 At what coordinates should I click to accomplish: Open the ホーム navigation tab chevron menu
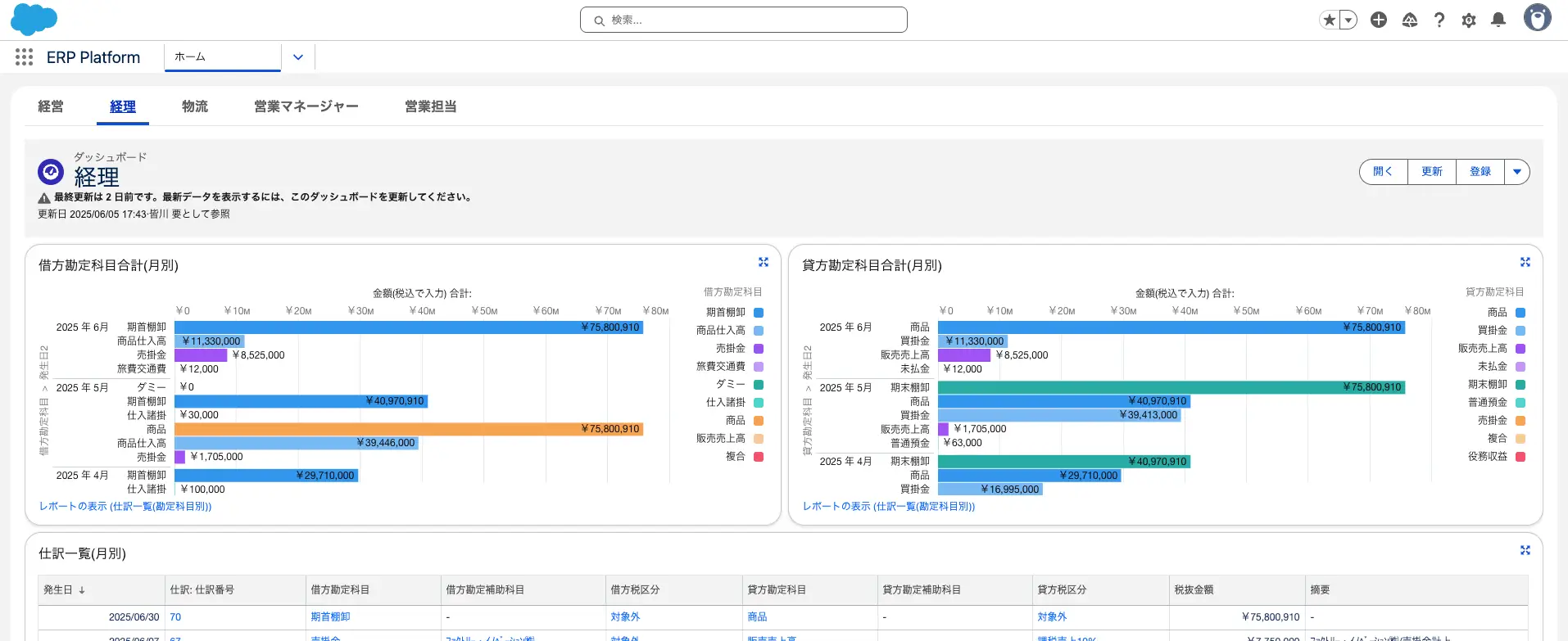pyautogui.click(x=298, y=57)
